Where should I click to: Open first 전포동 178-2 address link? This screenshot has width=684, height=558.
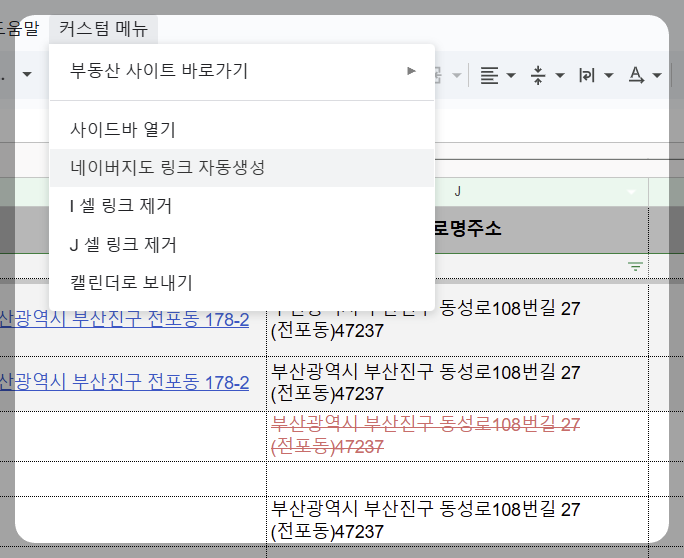pos(124,320)
